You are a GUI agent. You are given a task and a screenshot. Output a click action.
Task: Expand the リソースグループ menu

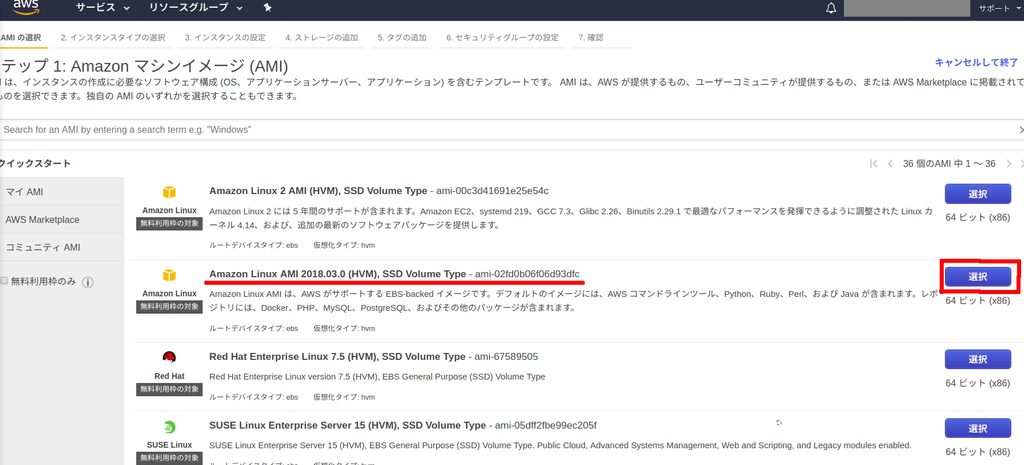(x=196, y=8)
